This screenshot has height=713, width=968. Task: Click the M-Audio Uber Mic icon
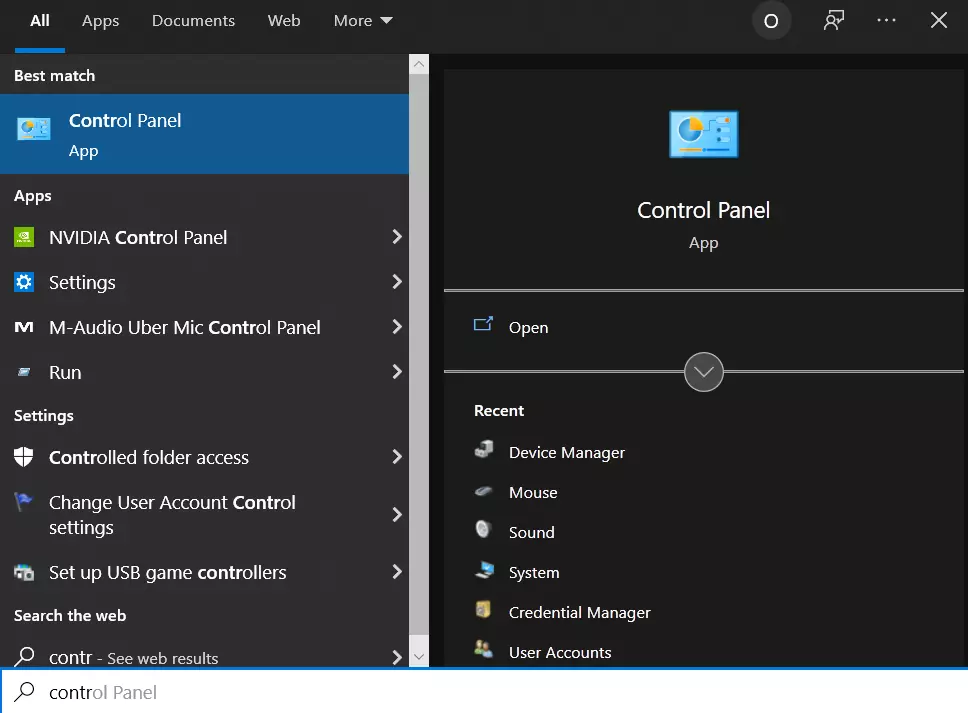(x=24, y=327)
